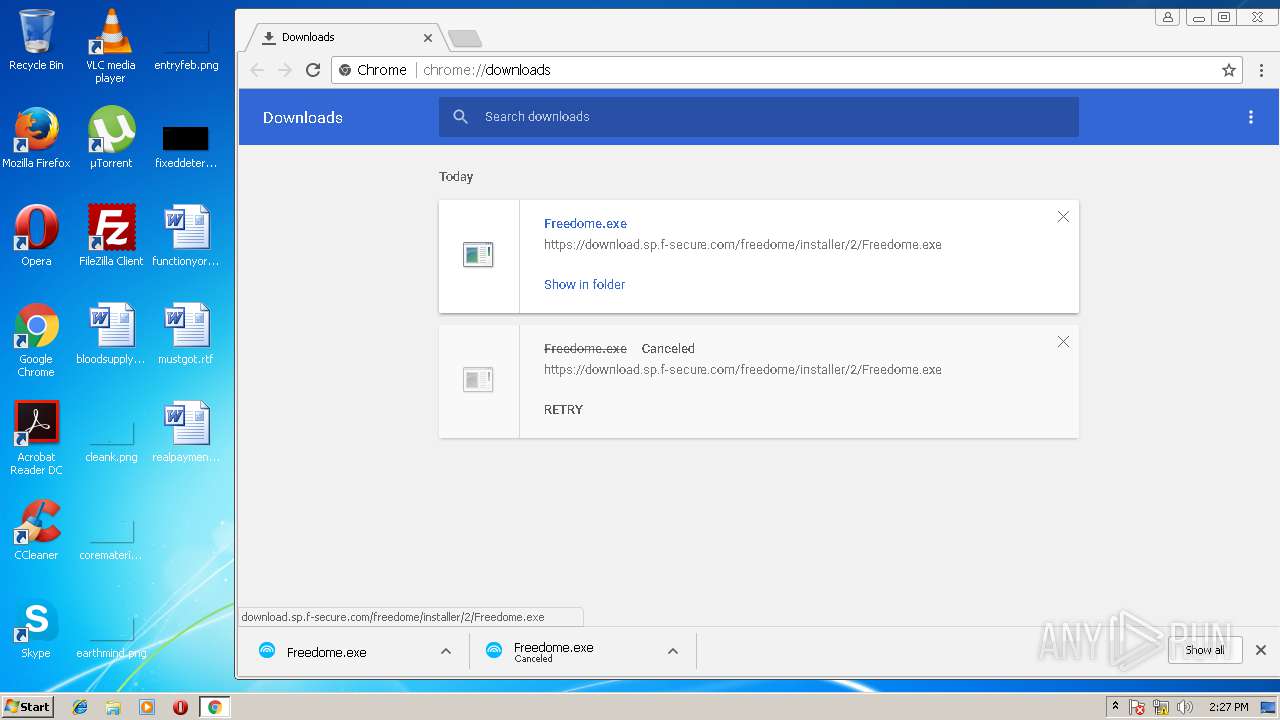The width and height of the screenshot is (1280, 720).
Task: Select the earthmind.png file
Action: [110, 634]
